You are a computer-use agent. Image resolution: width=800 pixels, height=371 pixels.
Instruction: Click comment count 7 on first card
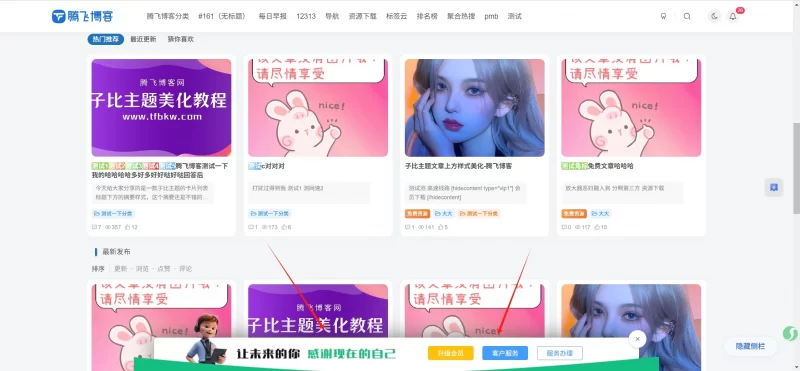(x=96, y=227)
